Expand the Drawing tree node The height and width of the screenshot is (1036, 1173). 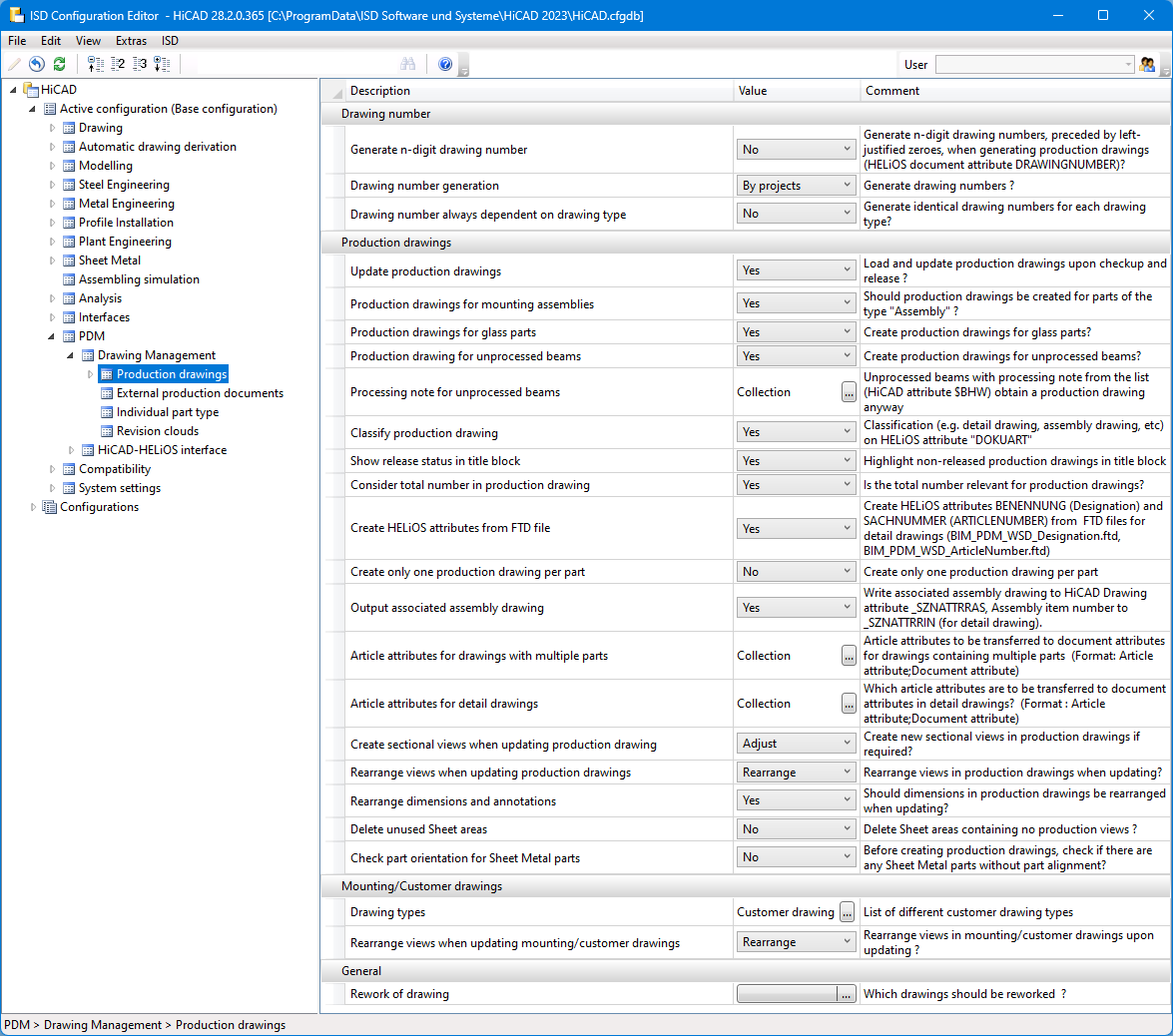(x=52, y=128)
